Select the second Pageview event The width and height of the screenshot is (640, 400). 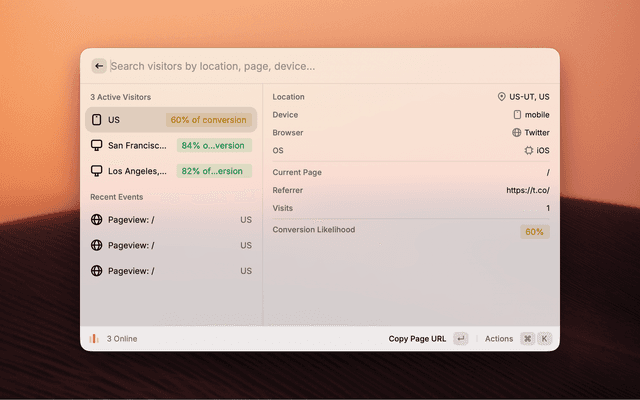click(x=170, y=245)
